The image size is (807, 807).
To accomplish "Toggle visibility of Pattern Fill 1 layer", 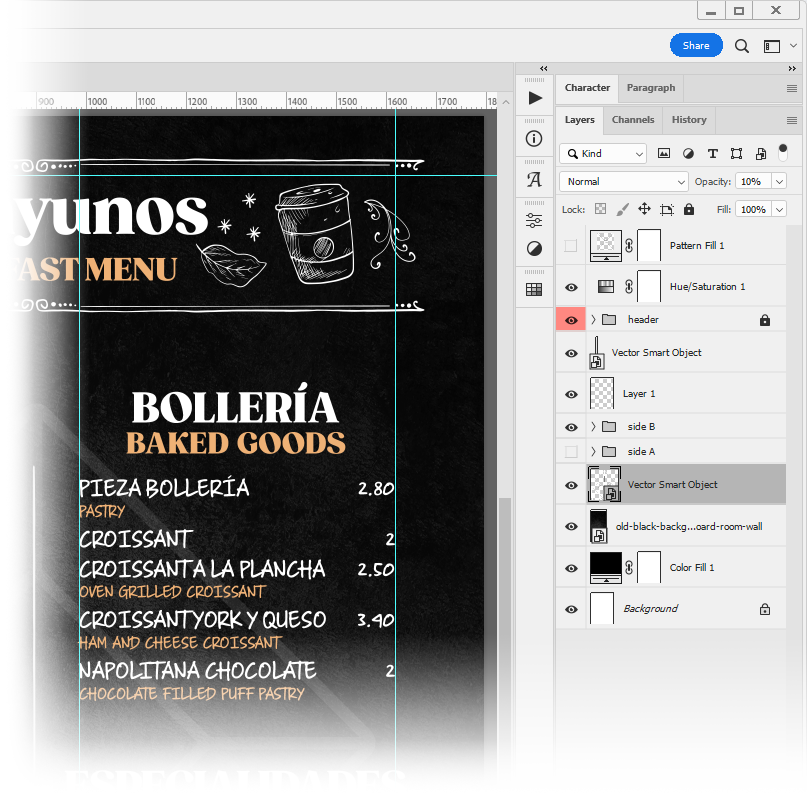I will click(x=571, y=246).
